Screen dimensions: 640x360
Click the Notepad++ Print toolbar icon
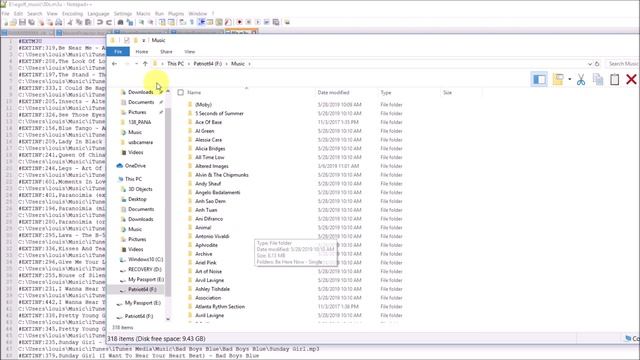[58, 22]
